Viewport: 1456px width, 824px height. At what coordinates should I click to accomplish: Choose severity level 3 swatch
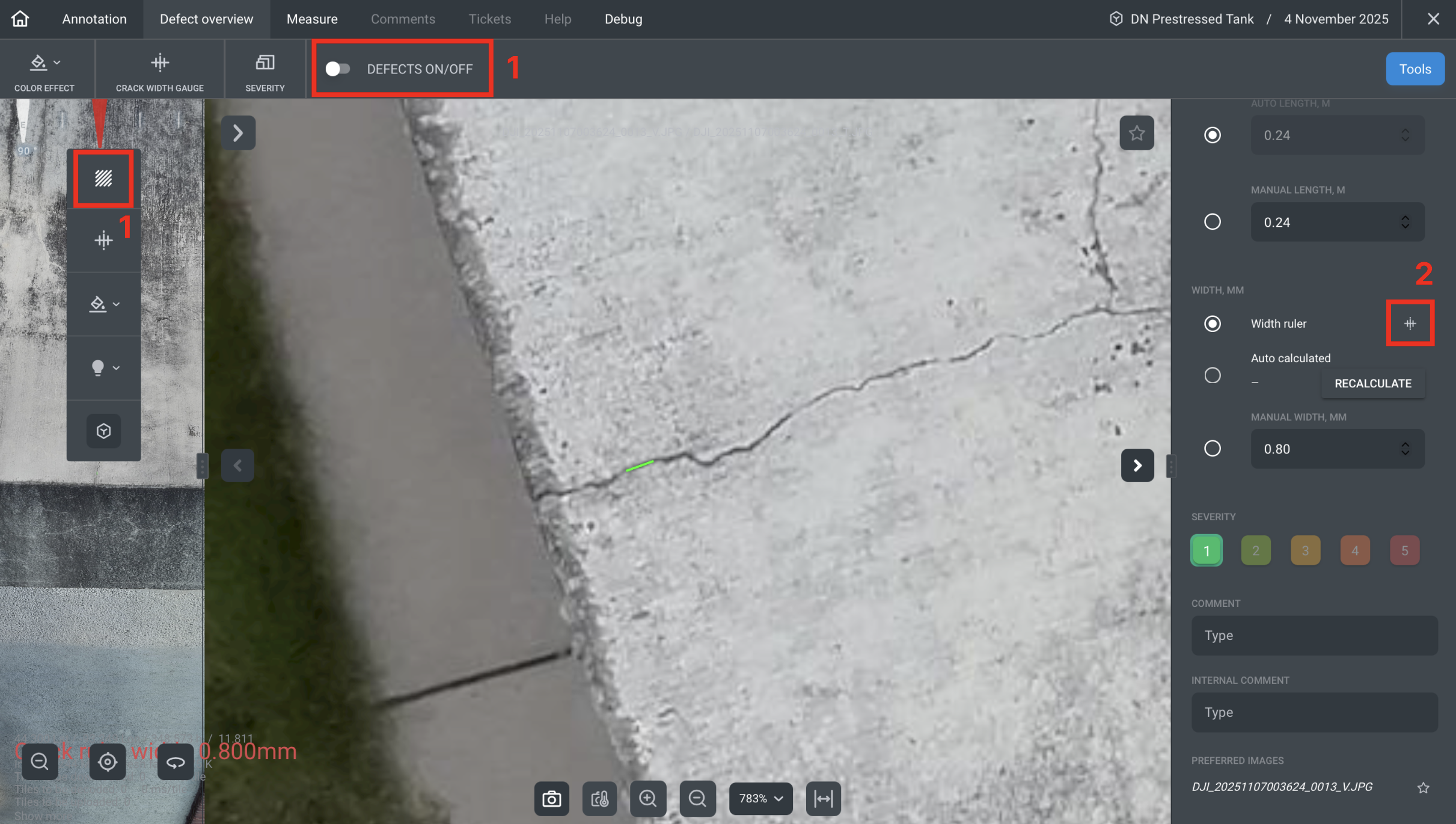[x=1305, y=550]
